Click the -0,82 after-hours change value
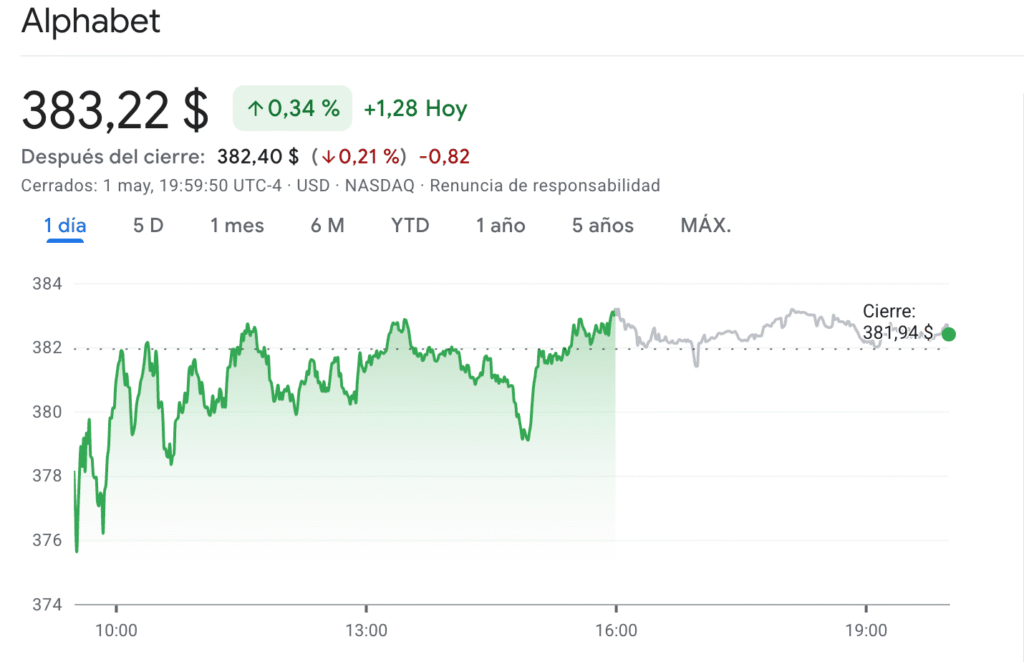The width and height of the screenshot is (1024, 662). pos(444,157)
